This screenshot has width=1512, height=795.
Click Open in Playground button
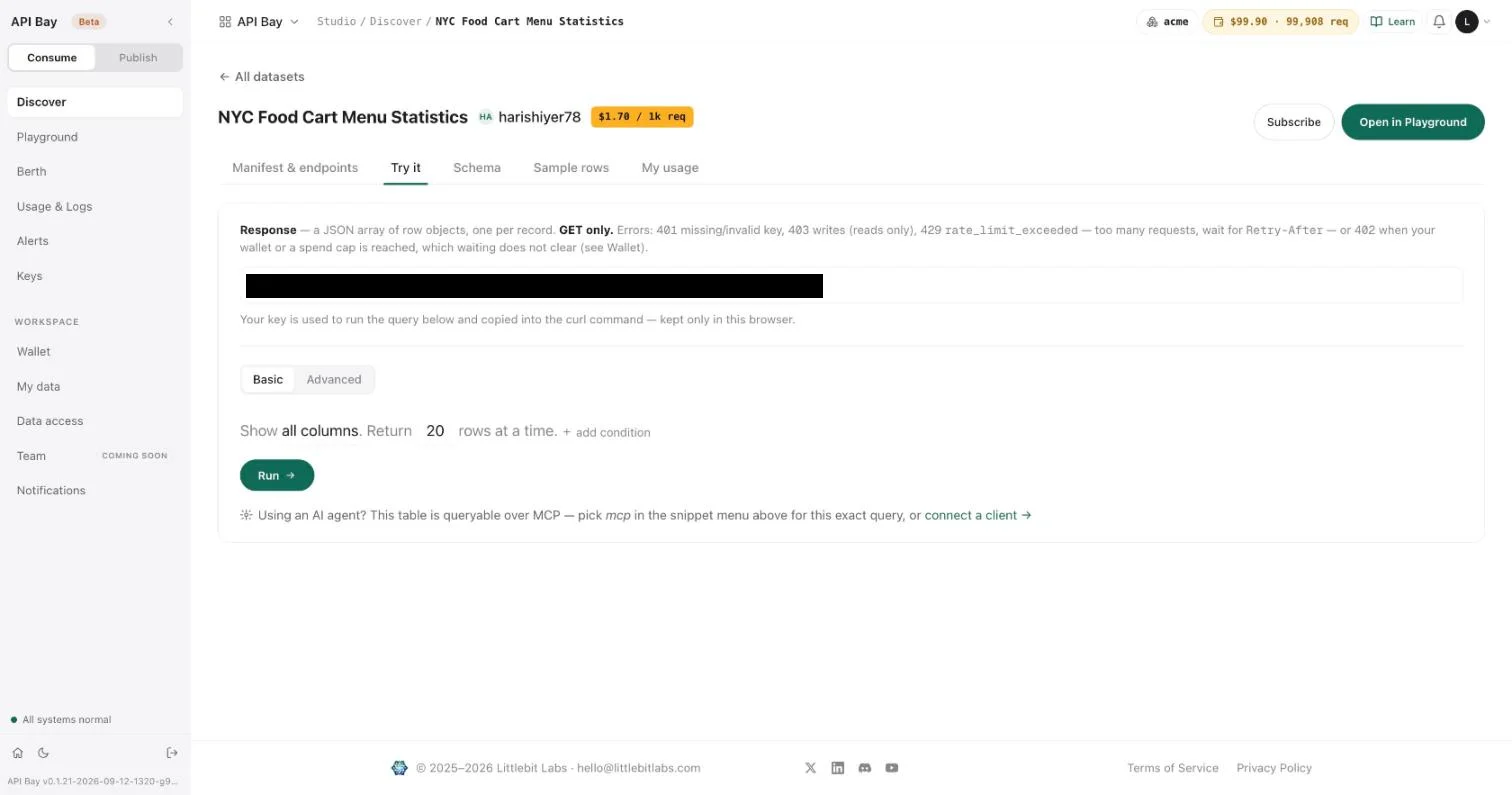click(1413, 122)
